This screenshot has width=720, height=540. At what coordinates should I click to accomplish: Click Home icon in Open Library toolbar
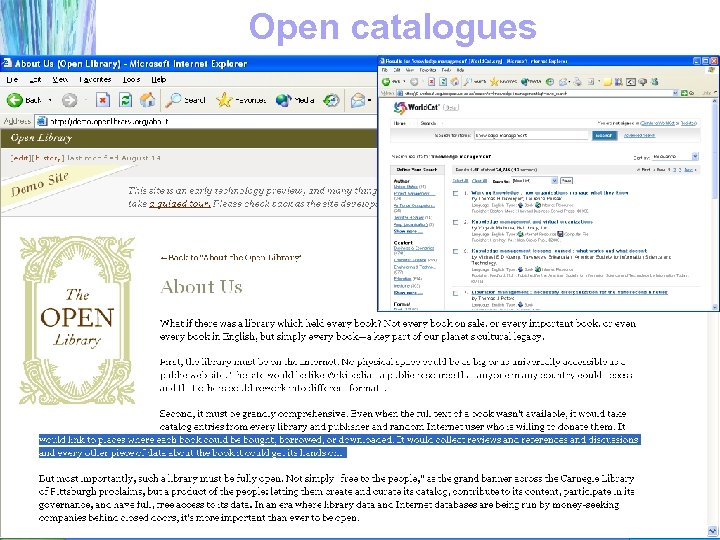coord(147,100)
